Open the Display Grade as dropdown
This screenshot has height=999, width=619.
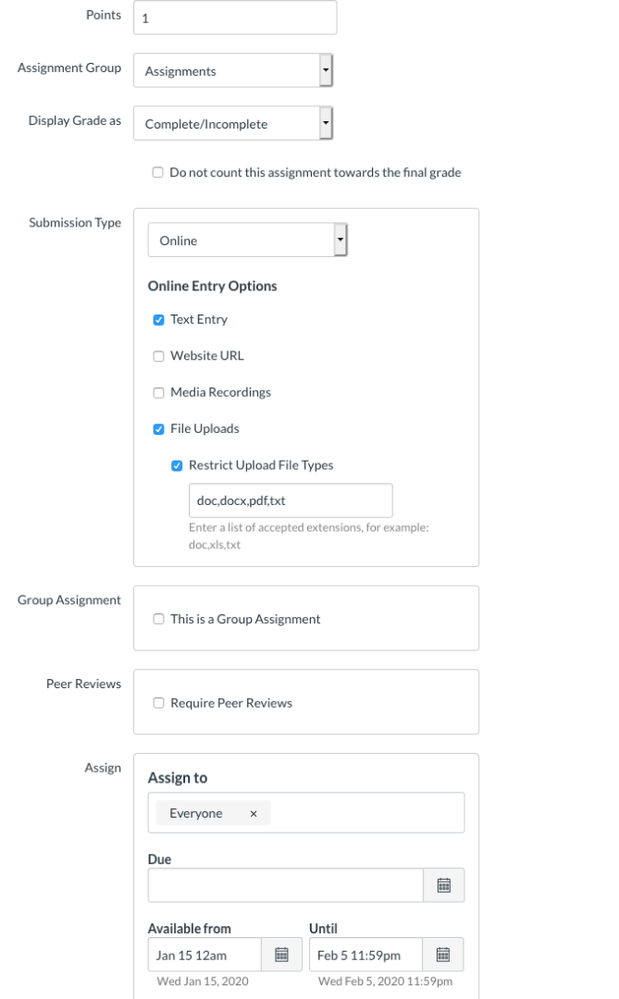tap(232, 124)
